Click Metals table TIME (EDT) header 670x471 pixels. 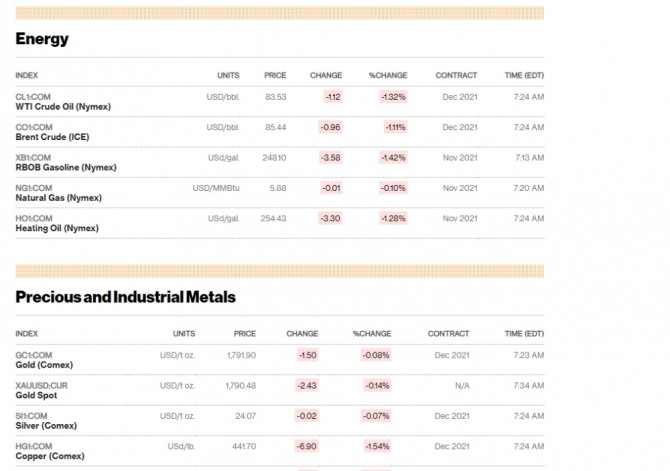524,334
